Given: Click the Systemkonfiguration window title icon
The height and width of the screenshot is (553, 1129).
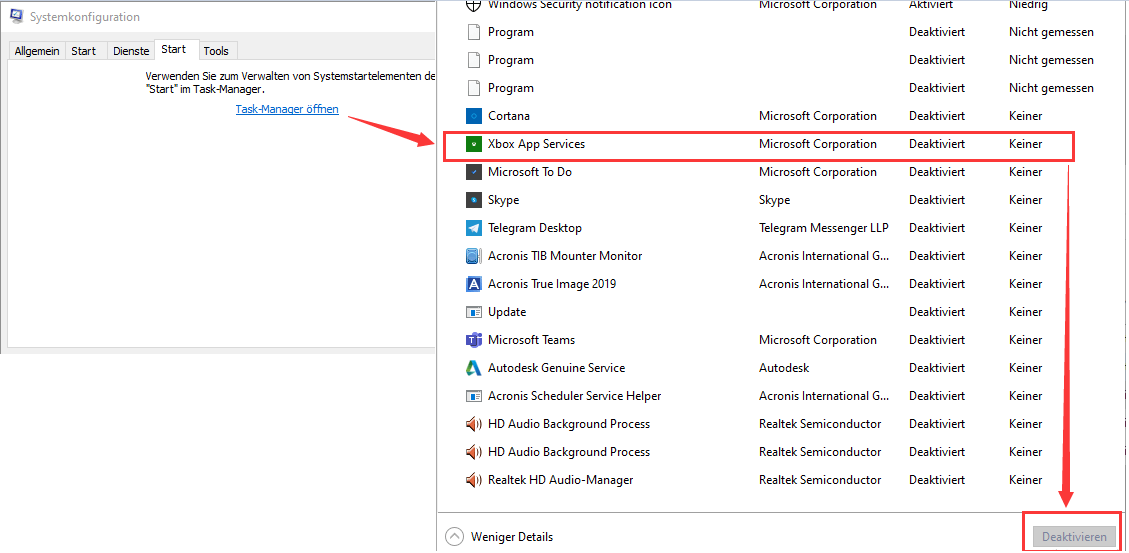Looking at the screenshot, I should pyautogui.click(x=16, y=17).
